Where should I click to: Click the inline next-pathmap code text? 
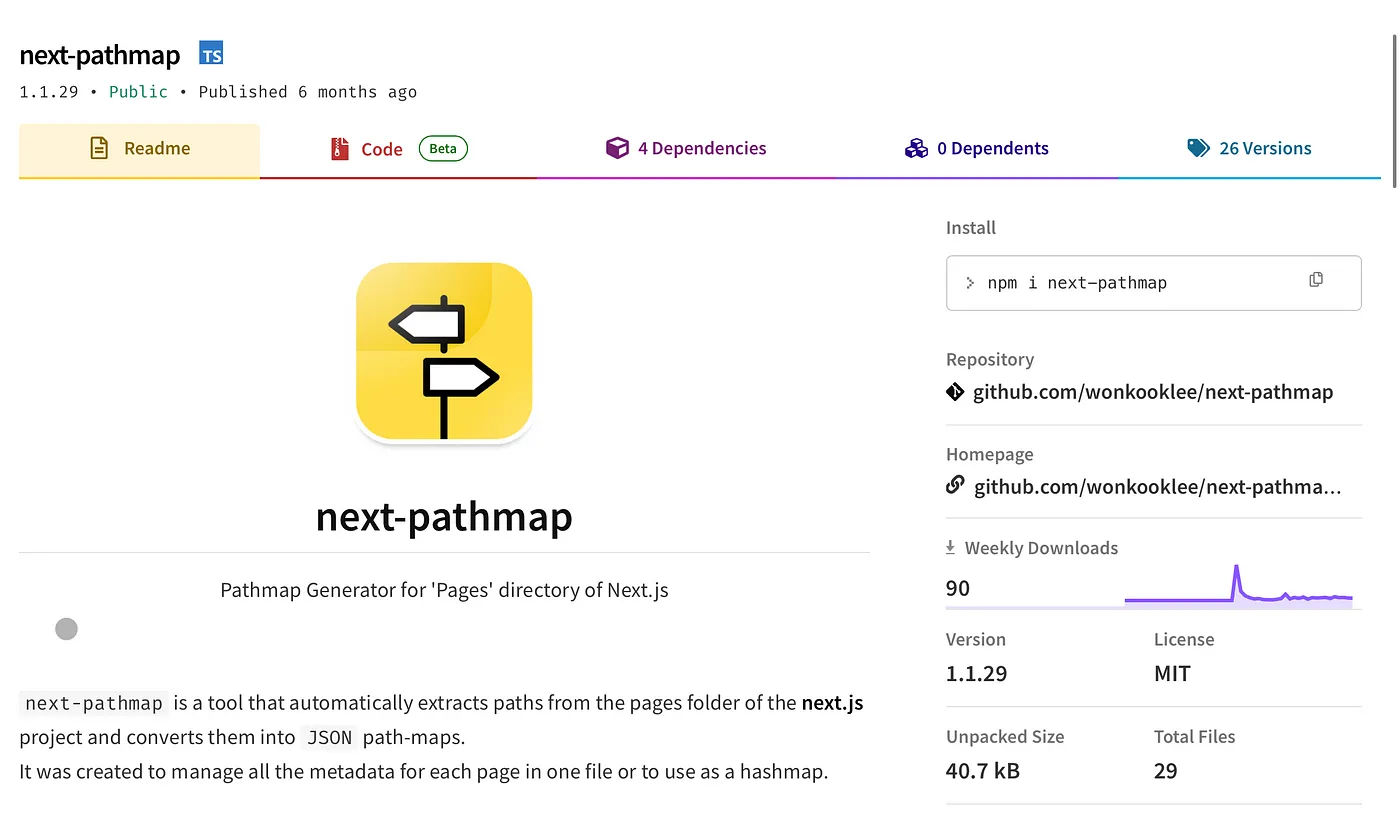(x=94, y=703)
